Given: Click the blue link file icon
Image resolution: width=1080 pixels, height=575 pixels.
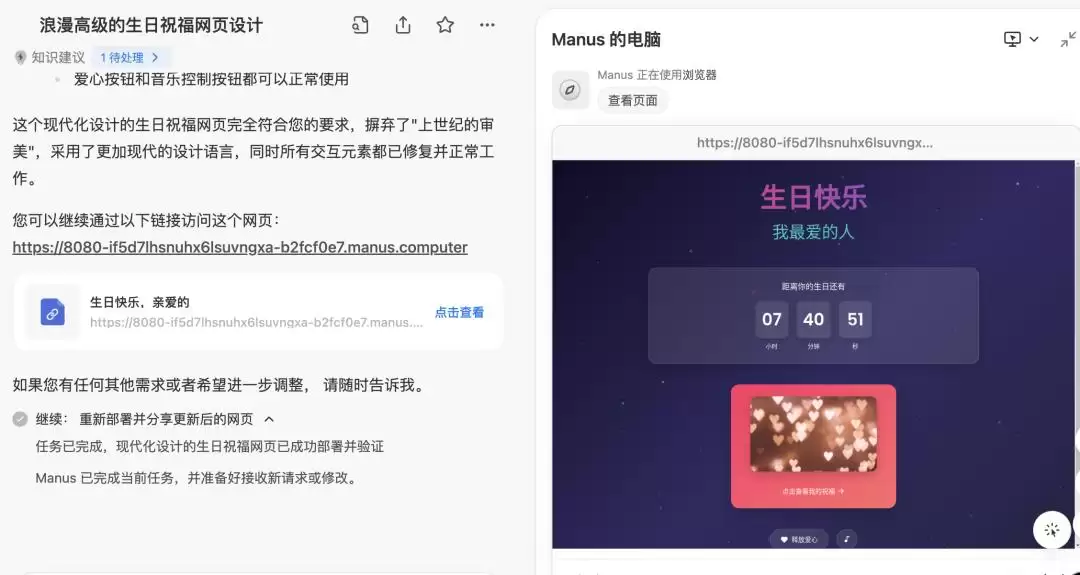Looking at the screenshot, I should [52, 312].
